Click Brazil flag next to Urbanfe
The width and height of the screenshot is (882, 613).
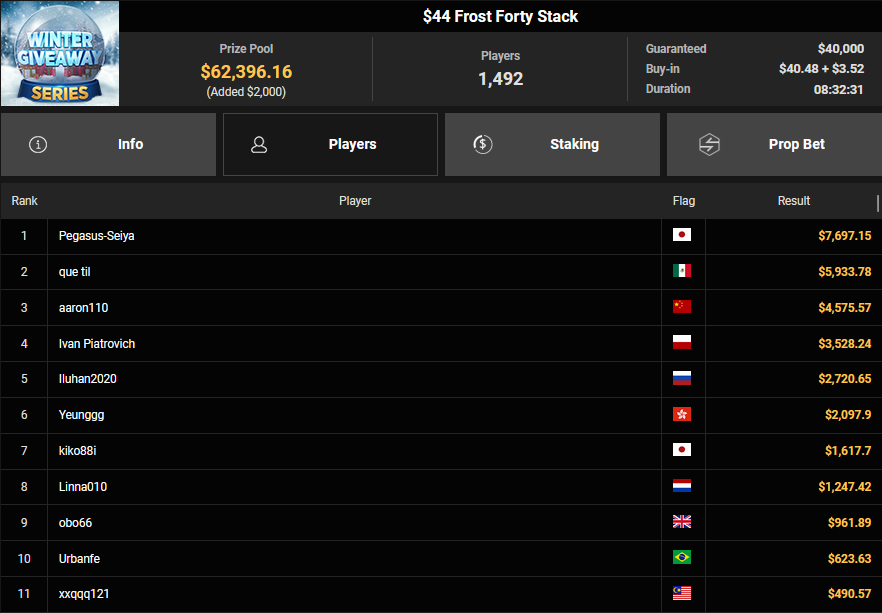tap(682, 558)
